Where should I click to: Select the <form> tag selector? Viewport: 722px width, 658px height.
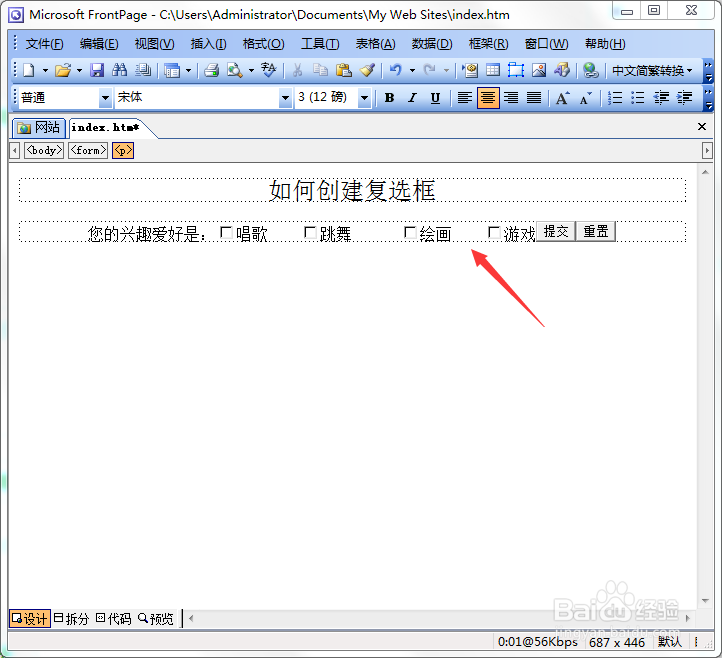tap(88, 151)
